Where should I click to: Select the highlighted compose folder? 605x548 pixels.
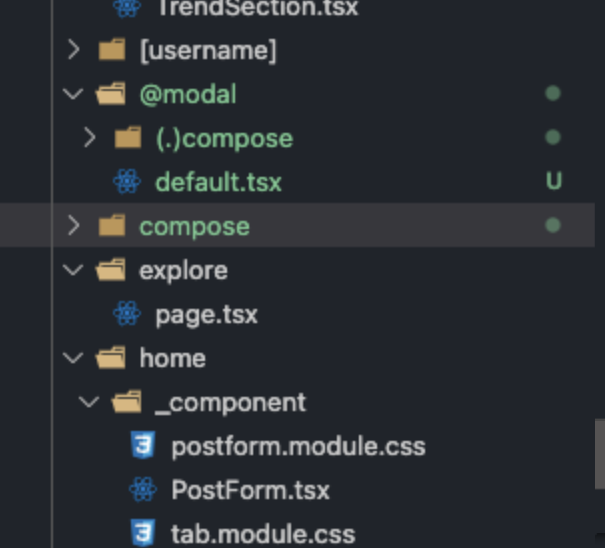tap(297, 225)
